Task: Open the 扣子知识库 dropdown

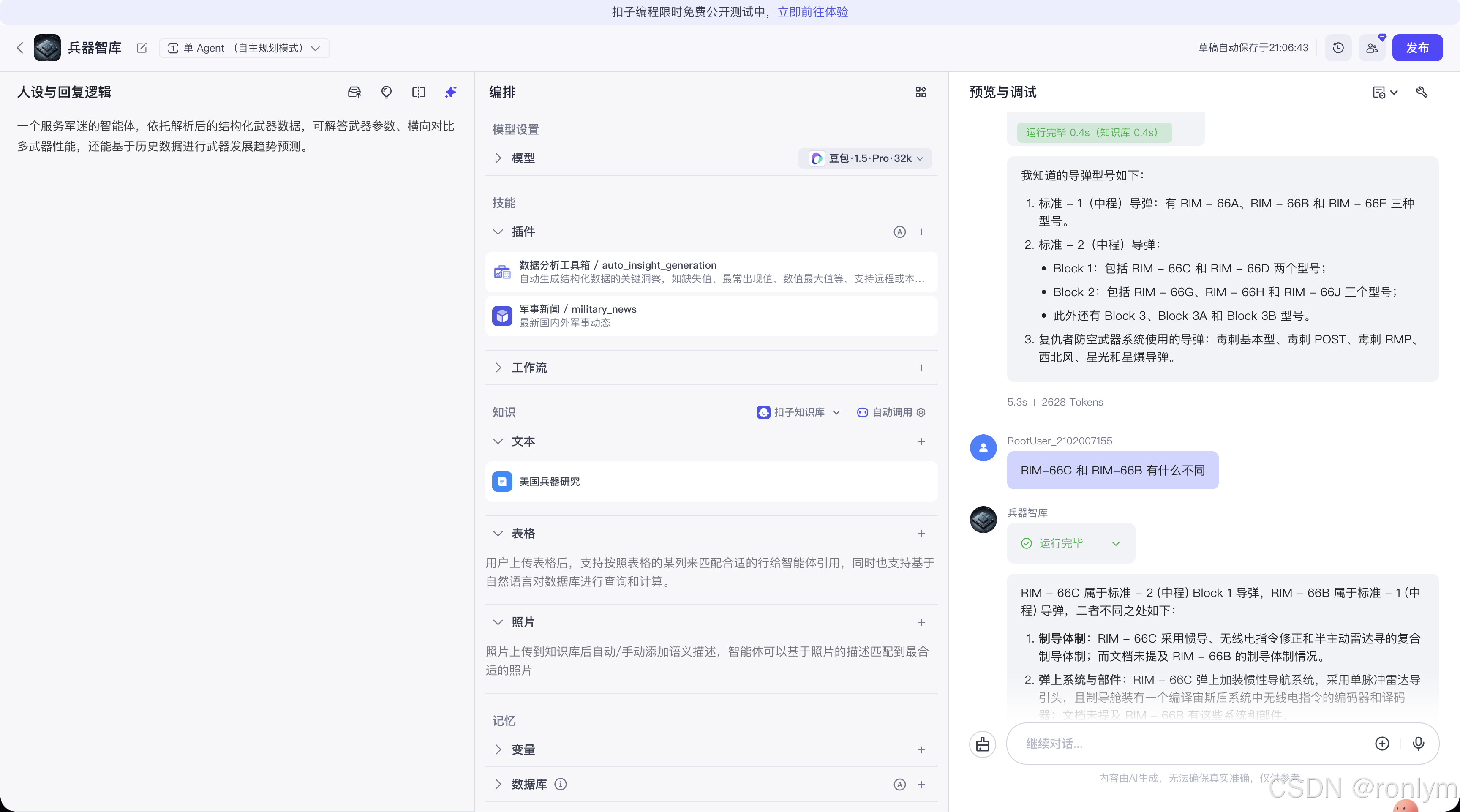Action: click(798, 412)
